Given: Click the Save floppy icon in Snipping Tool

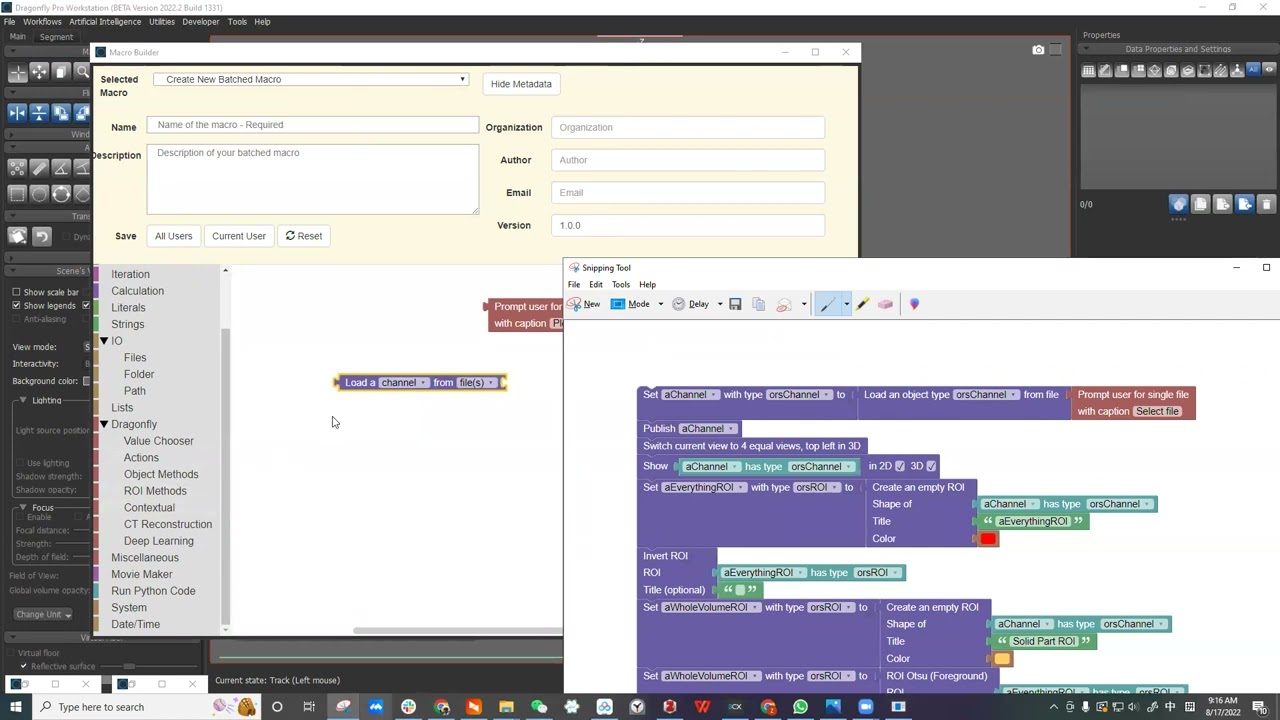Looking at the screenshot, I should pos(735,304).
